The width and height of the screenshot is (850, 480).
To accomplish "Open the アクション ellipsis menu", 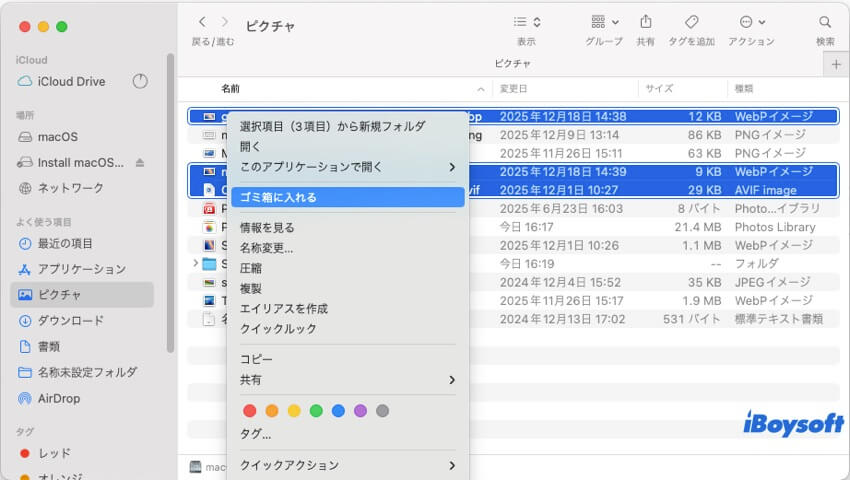I will click(x=752, y=22).
